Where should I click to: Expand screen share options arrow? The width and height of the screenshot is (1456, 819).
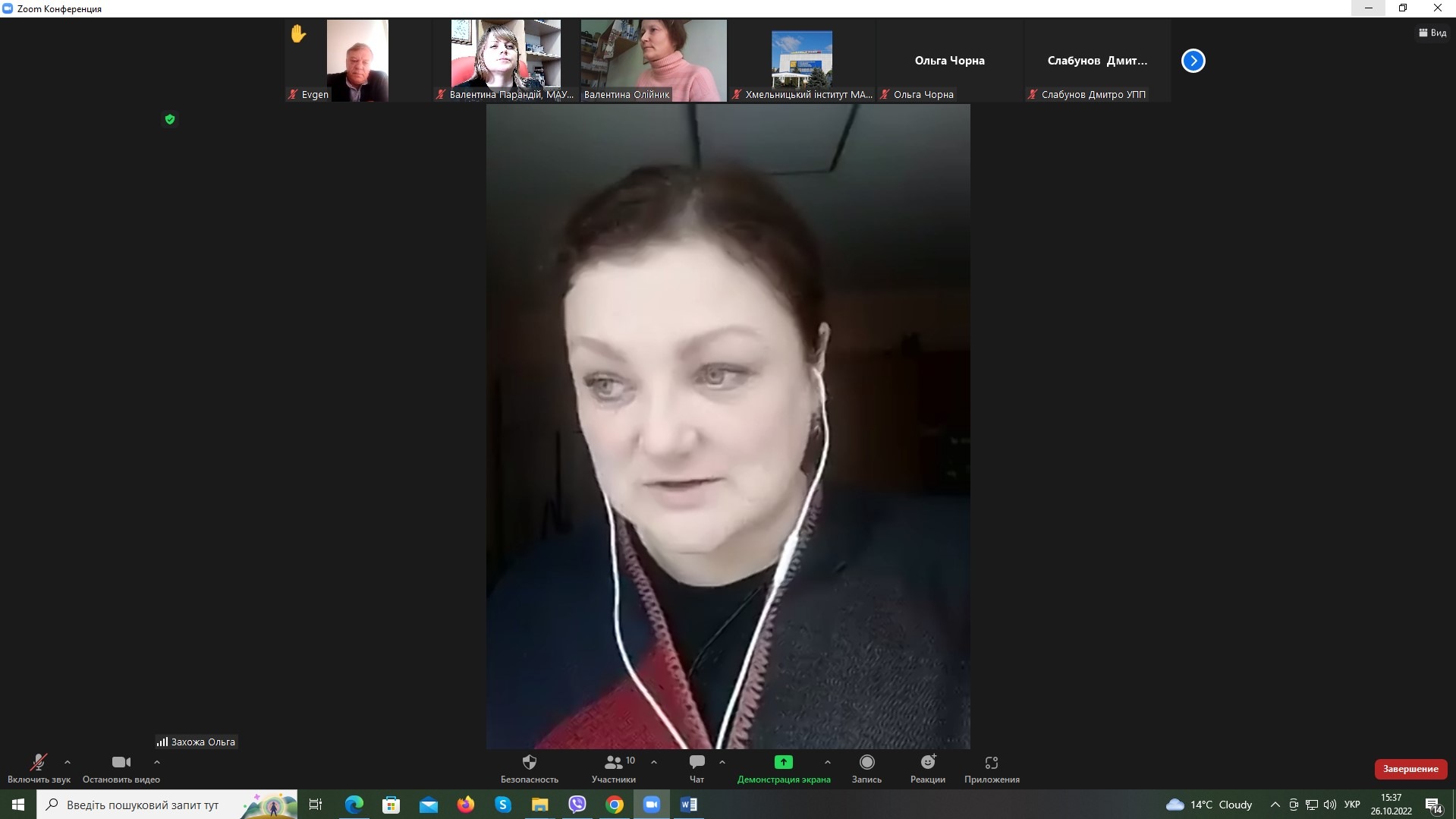828,762
